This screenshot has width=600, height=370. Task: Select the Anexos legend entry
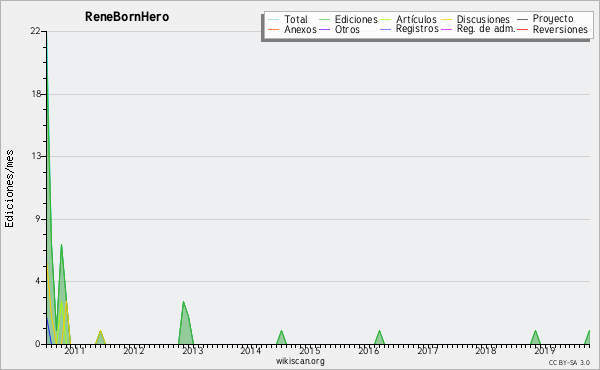300,29
